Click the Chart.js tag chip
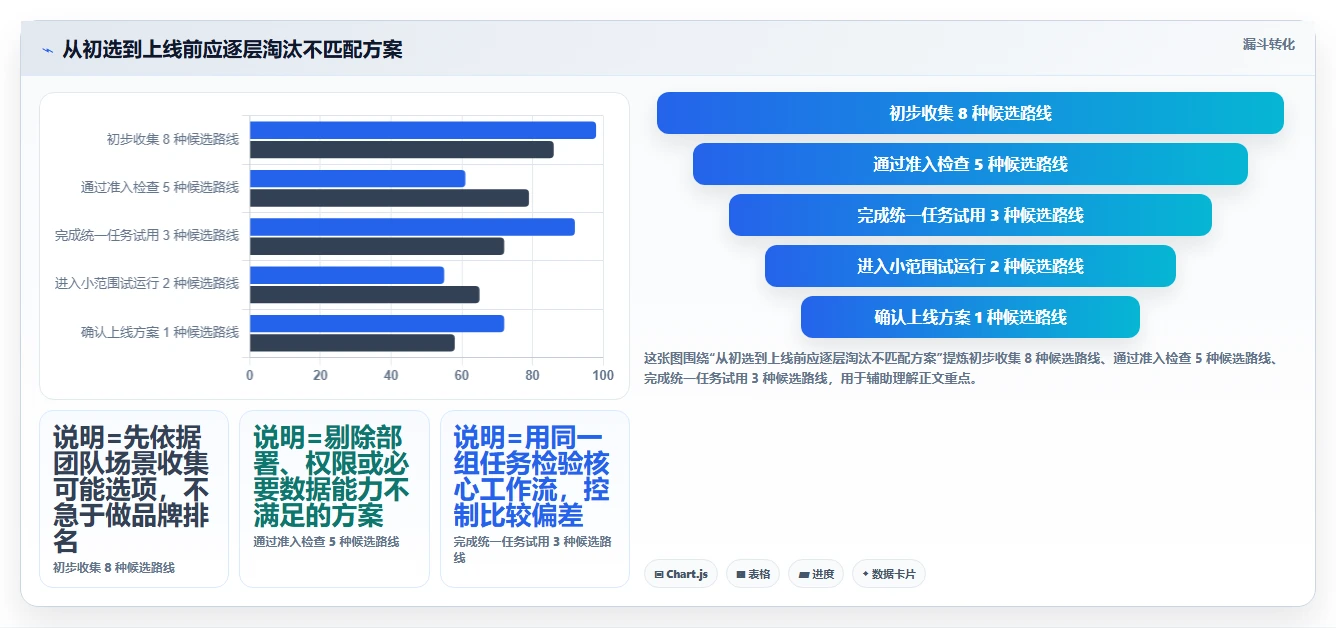Image resolution: width=1336 pixels, height=628 pixels. (681, 574)
